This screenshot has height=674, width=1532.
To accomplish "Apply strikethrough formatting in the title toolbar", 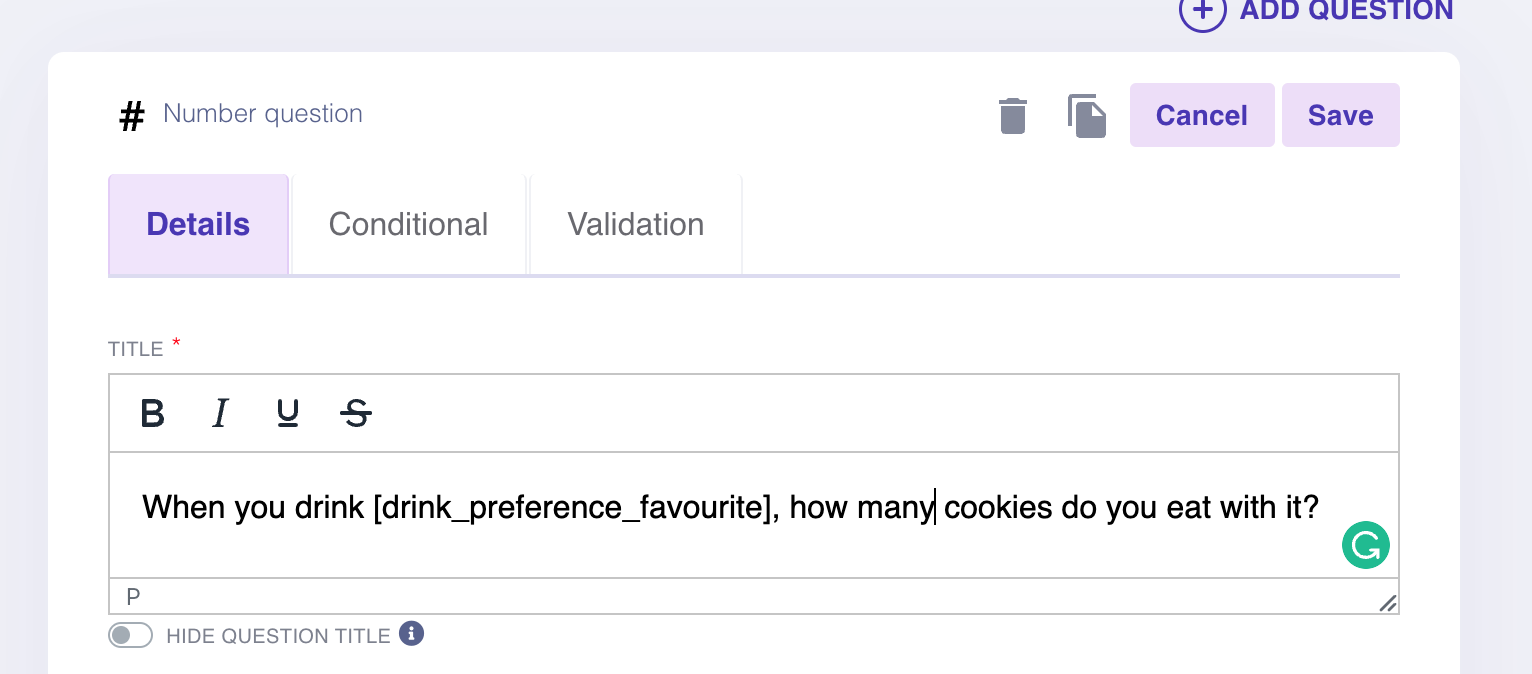I will (356, 413).
